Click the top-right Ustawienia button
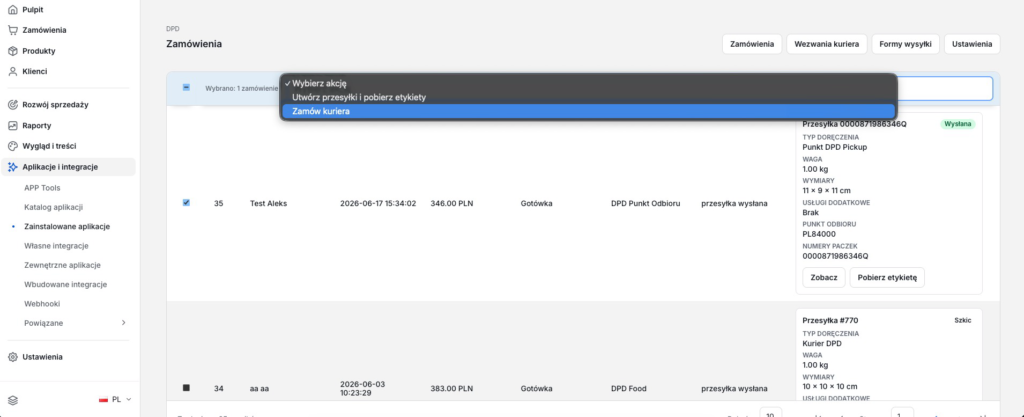 coord(972,44)
